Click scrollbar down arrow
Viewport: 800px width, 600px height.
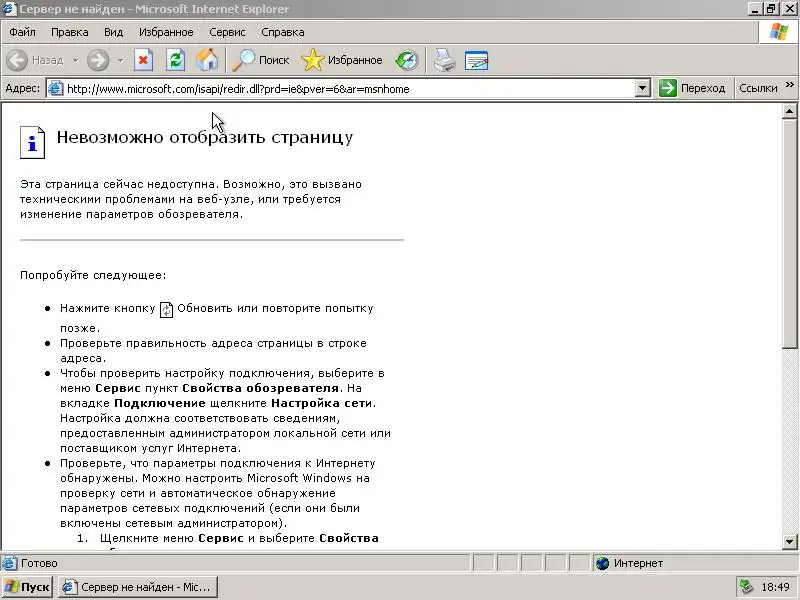[789, 542]
